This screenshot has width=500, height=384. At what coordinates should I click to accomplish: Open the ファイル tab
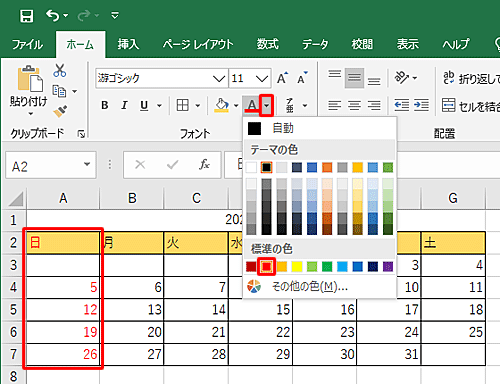tap(27, 44)
